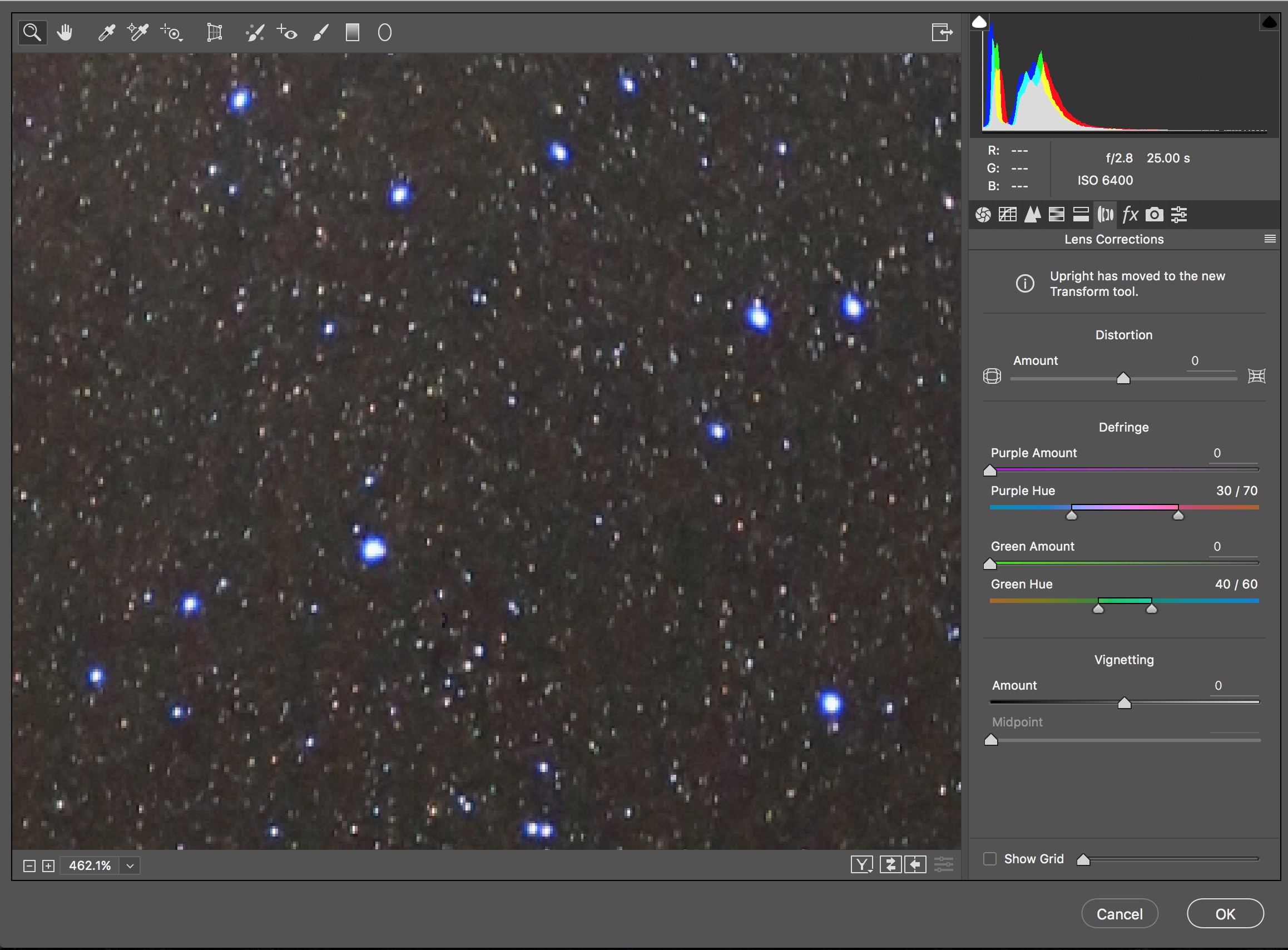
Task: Open the Split Toning panel tab
Action: click(1081, 215)
